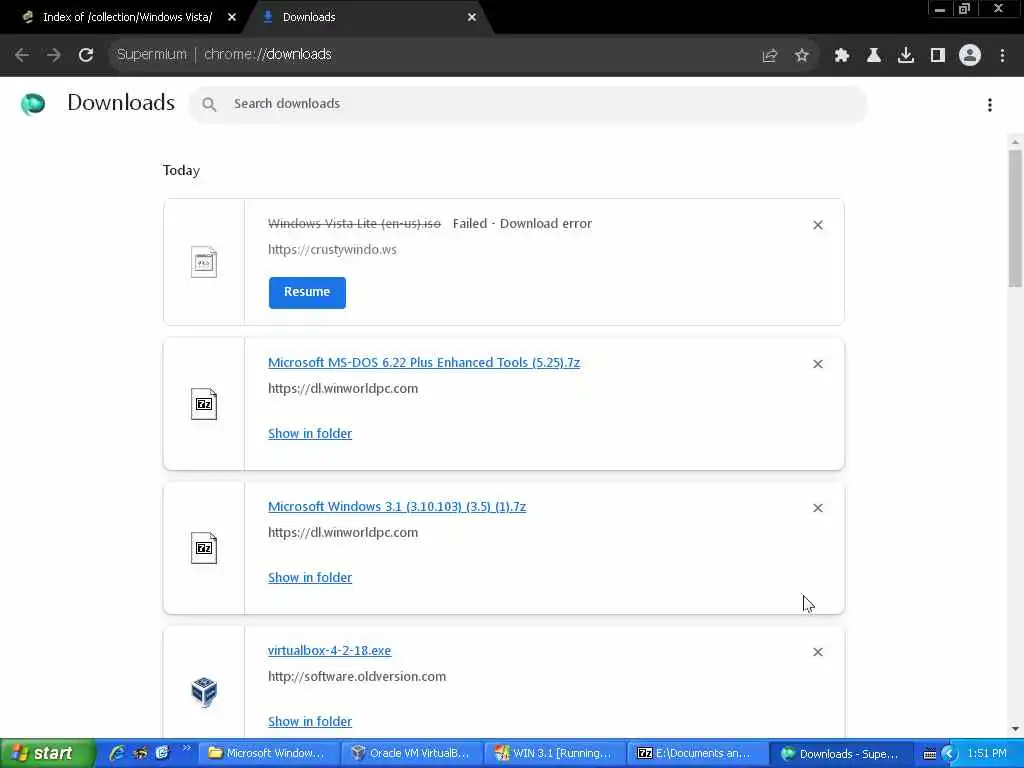Click the Windows 3.1 7z file icon
This screenshot has width=1024, height=768.
coord(204,548)
